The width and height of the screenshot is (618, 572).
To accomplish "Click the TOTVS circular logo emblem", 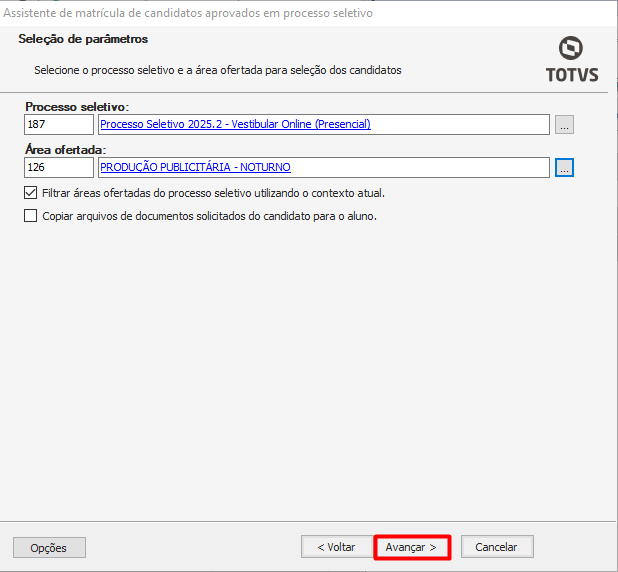I will pos(572,48).
